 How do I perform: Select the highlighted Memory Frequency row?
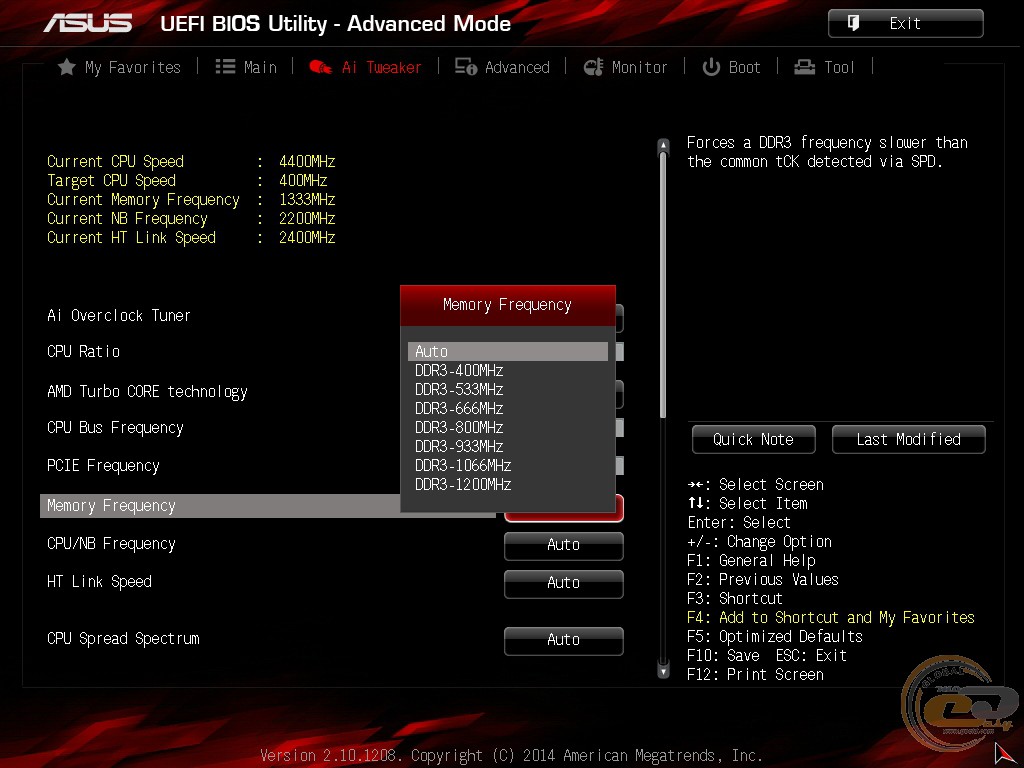(x=268, y=506)
